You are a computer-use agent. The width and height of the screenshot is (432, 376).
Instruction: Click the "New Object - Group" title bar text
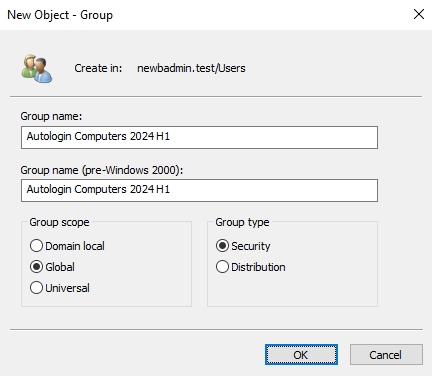[x=60, y=15]
